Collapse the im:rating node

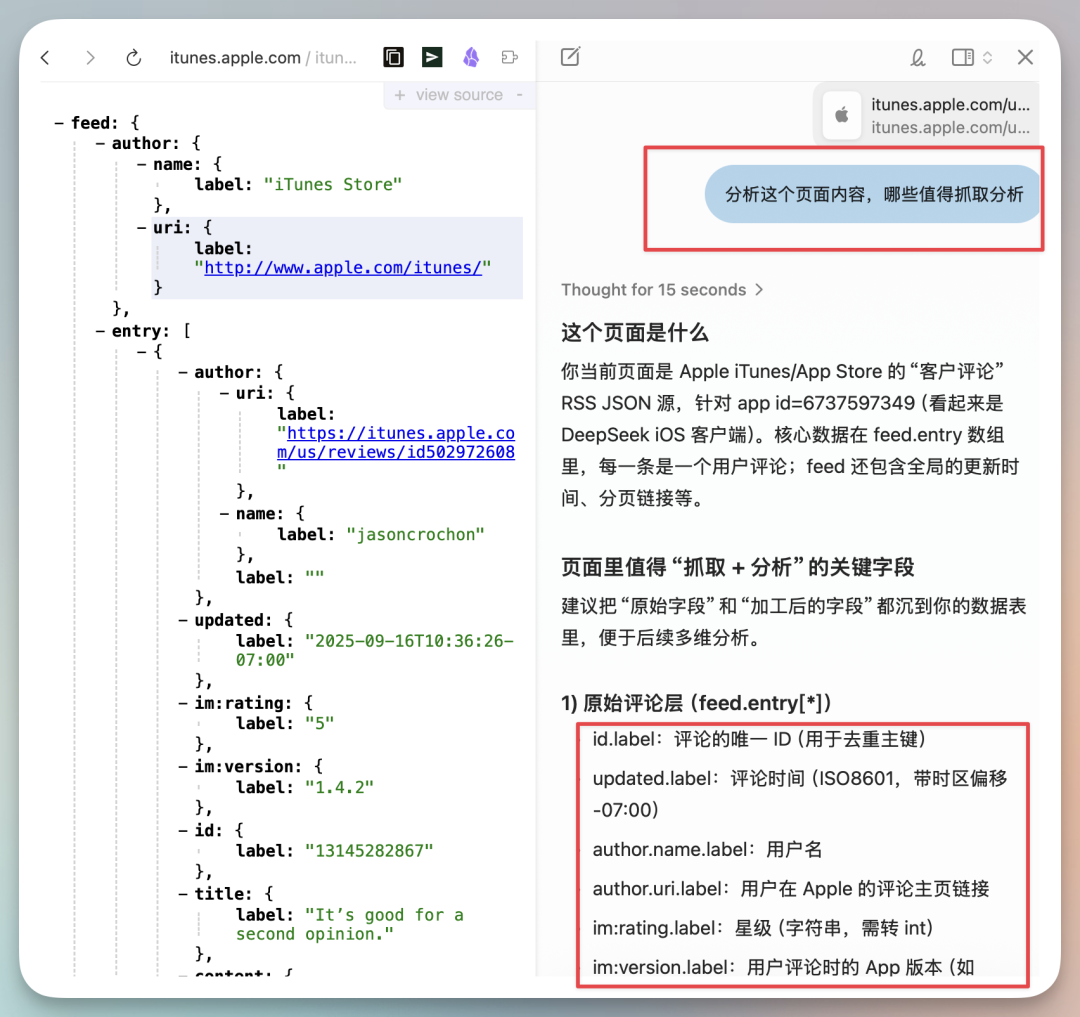point(183,703)
